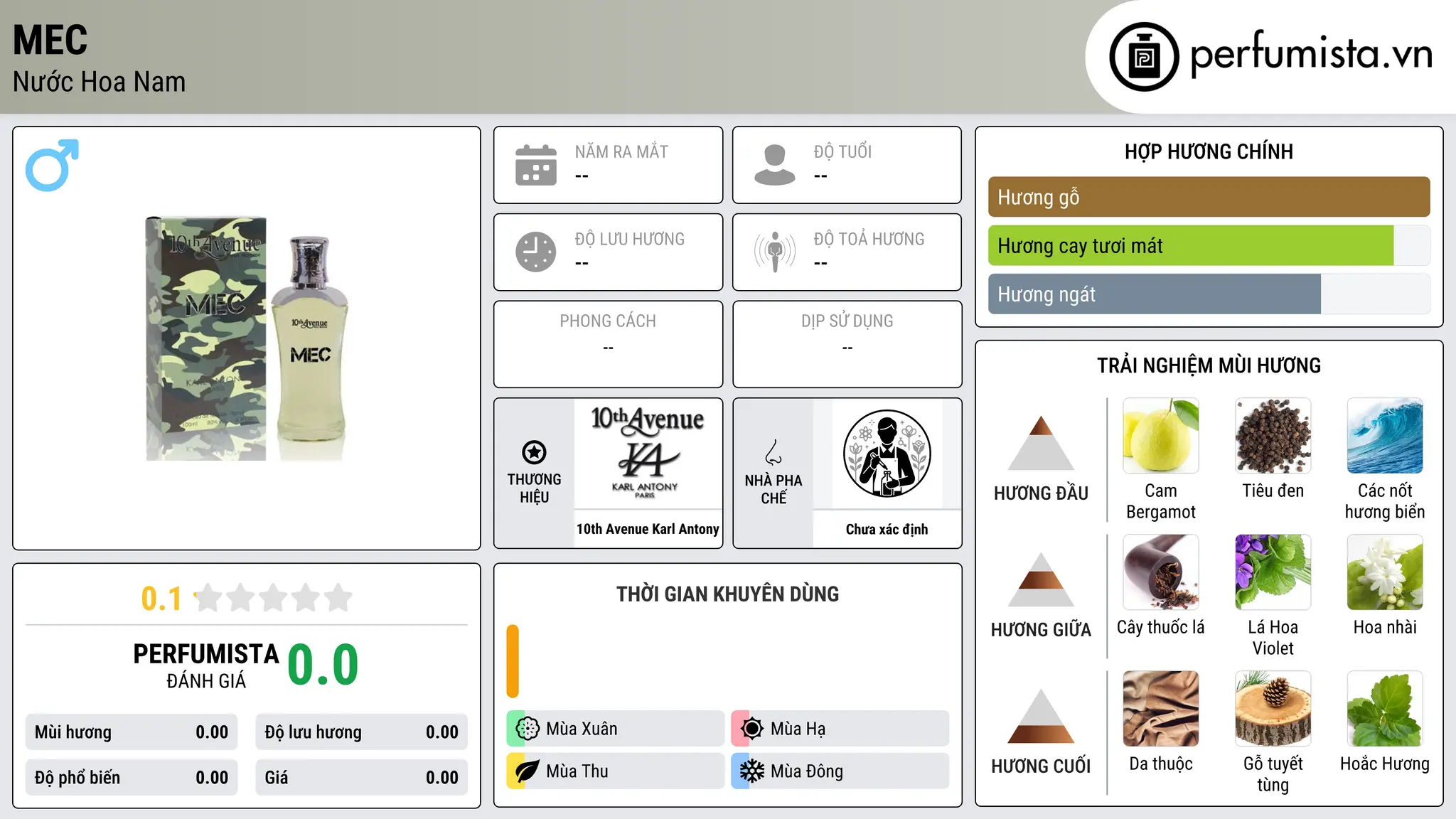Click the calendar icon for Năm Ra Mắt

(x=536, y=165)
